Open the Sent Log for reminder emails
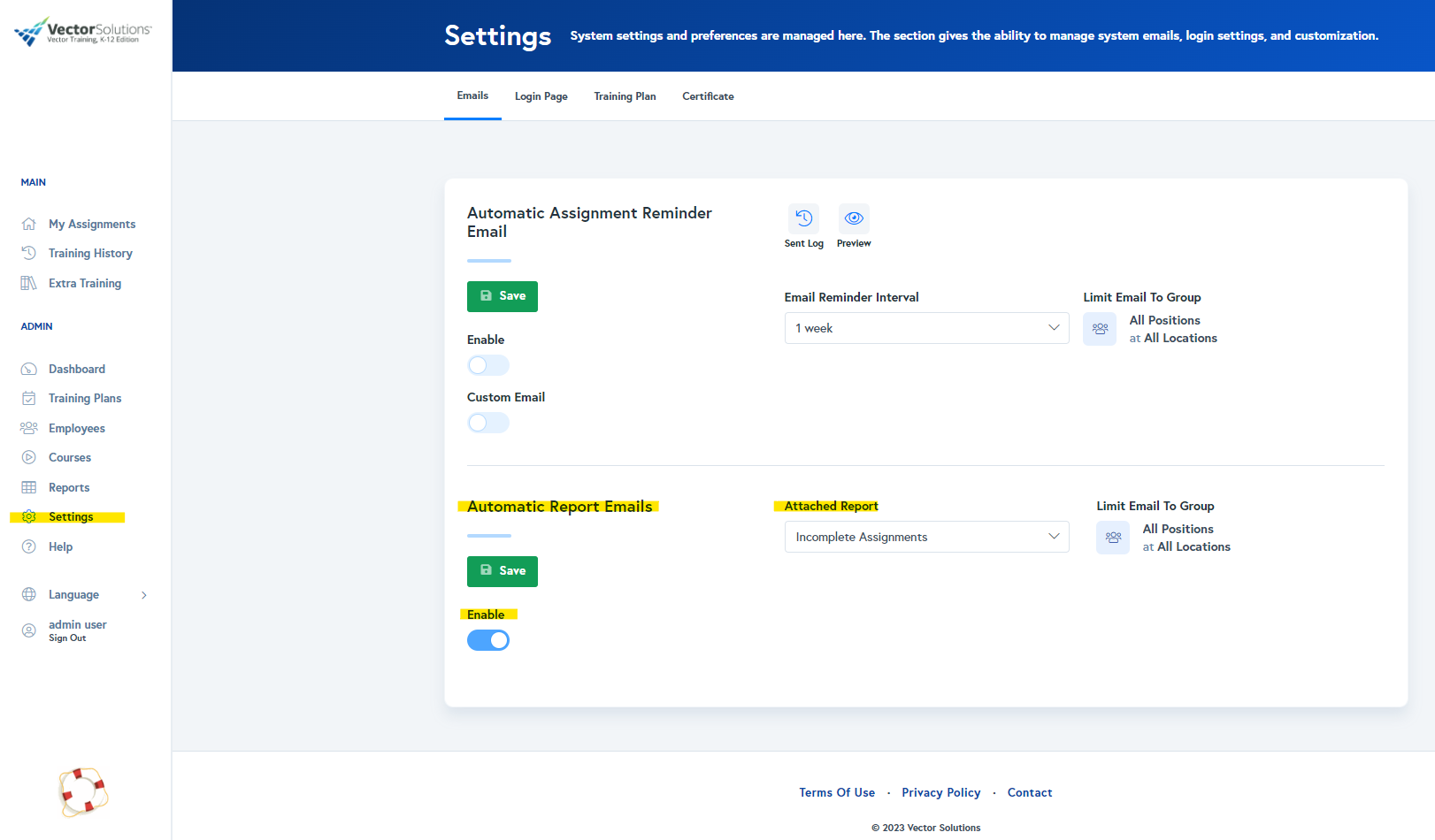The image size is (1435, 840). 803,220
